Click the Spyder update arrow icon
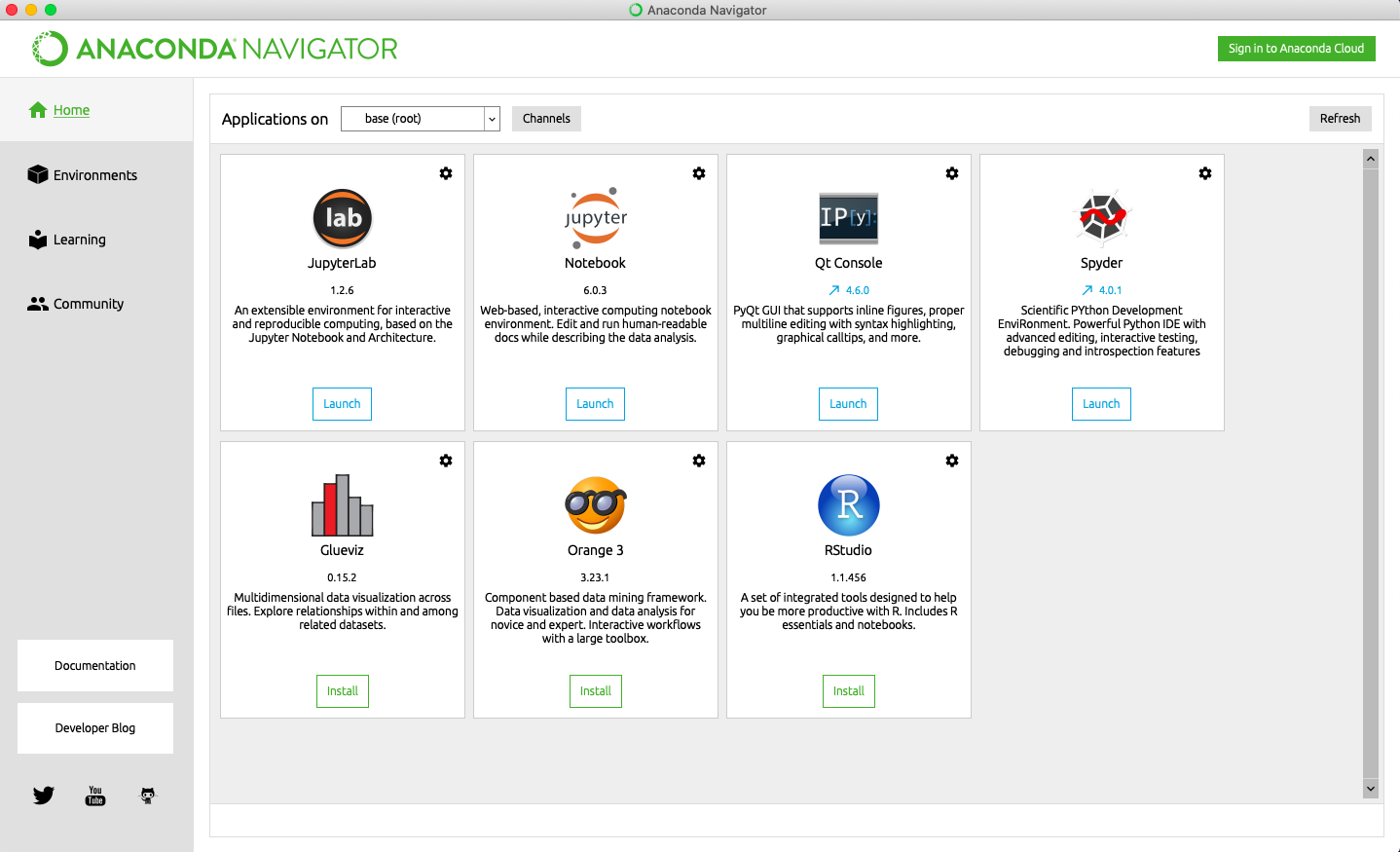The image size is (1400, 852). coord(1087,290)
